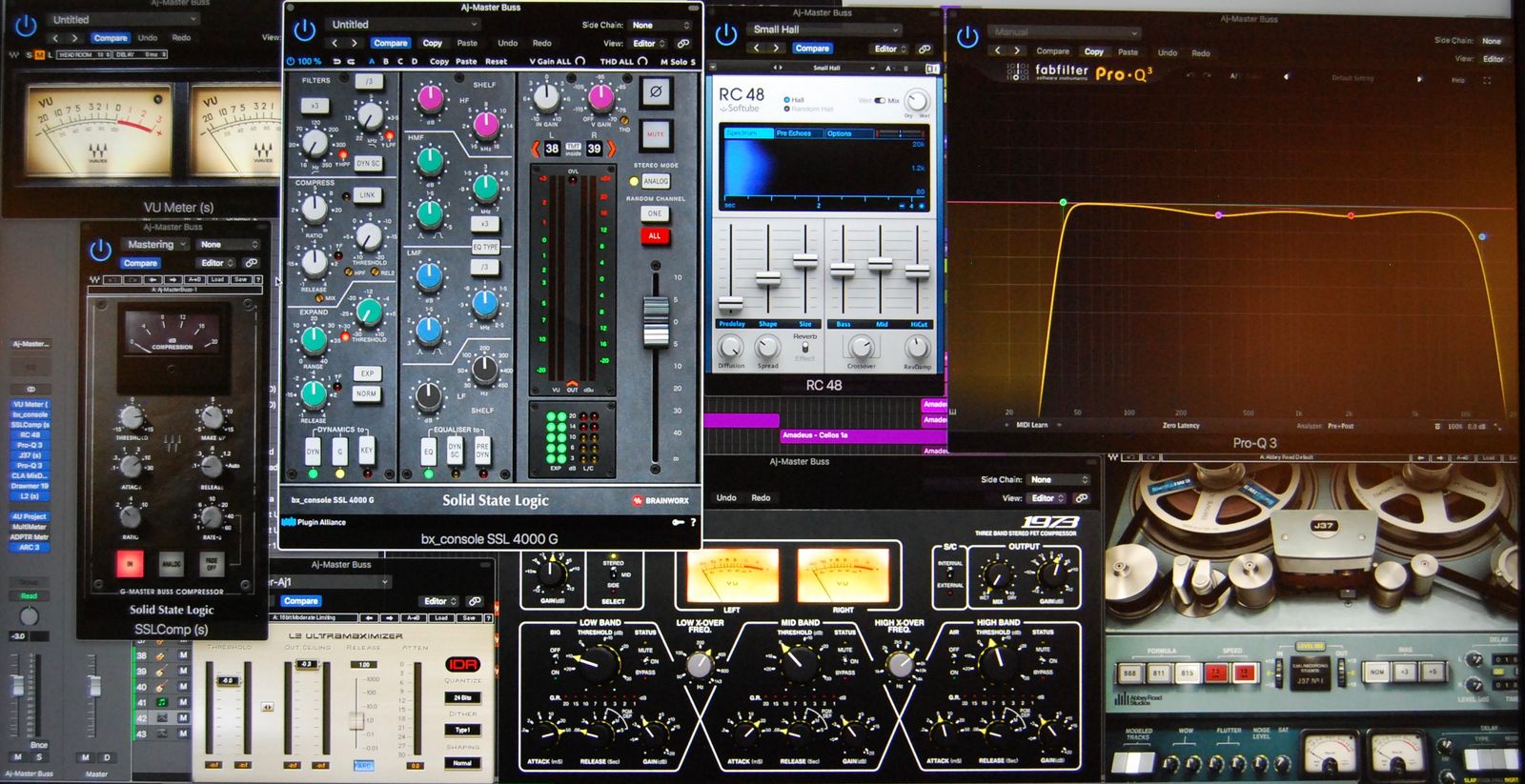Bypass the bx_console SSL 4000 G plugin power button

(304, 30)
